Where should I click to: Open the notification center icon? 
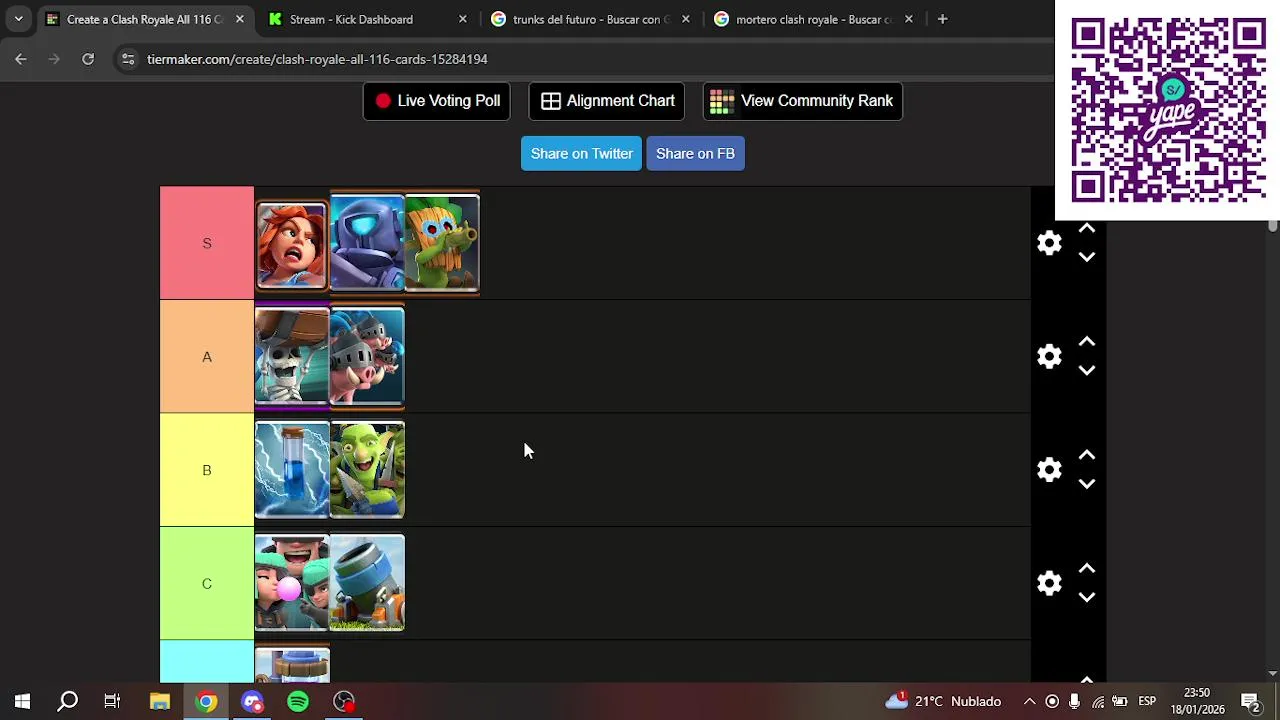click(x=1250, y=701)
